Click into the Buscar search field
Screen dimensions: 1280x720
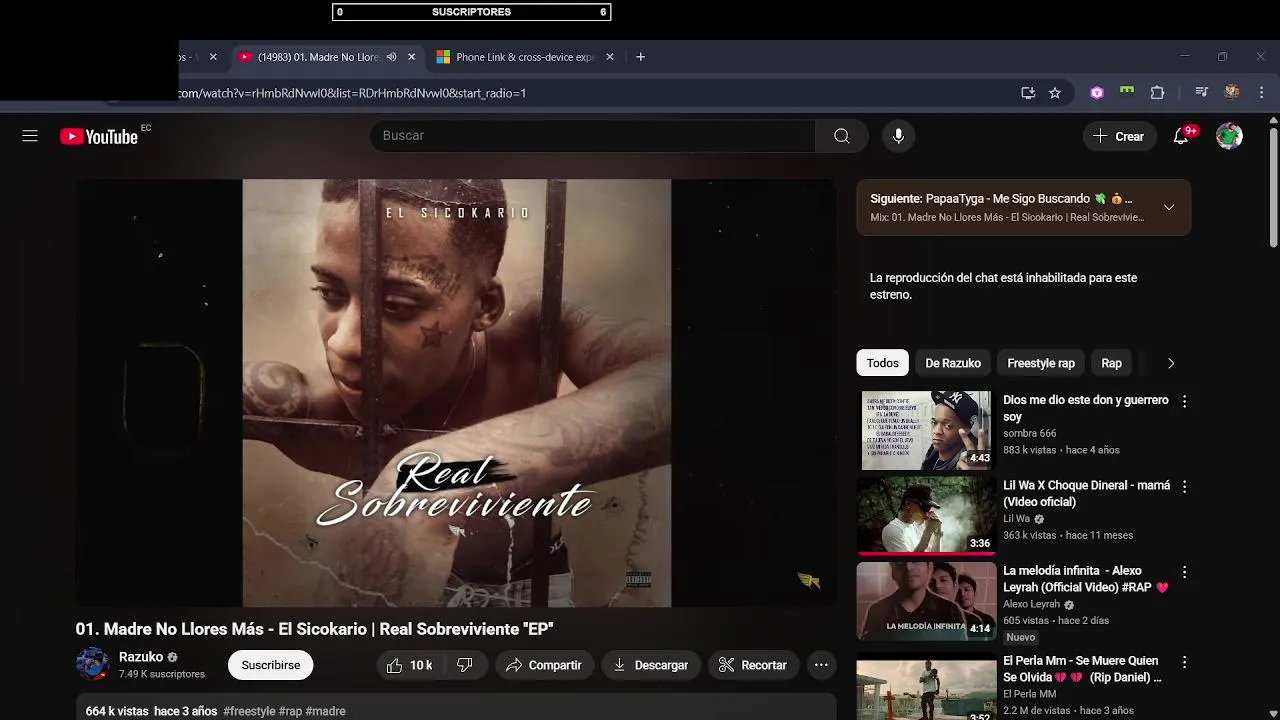pos(592,136)
